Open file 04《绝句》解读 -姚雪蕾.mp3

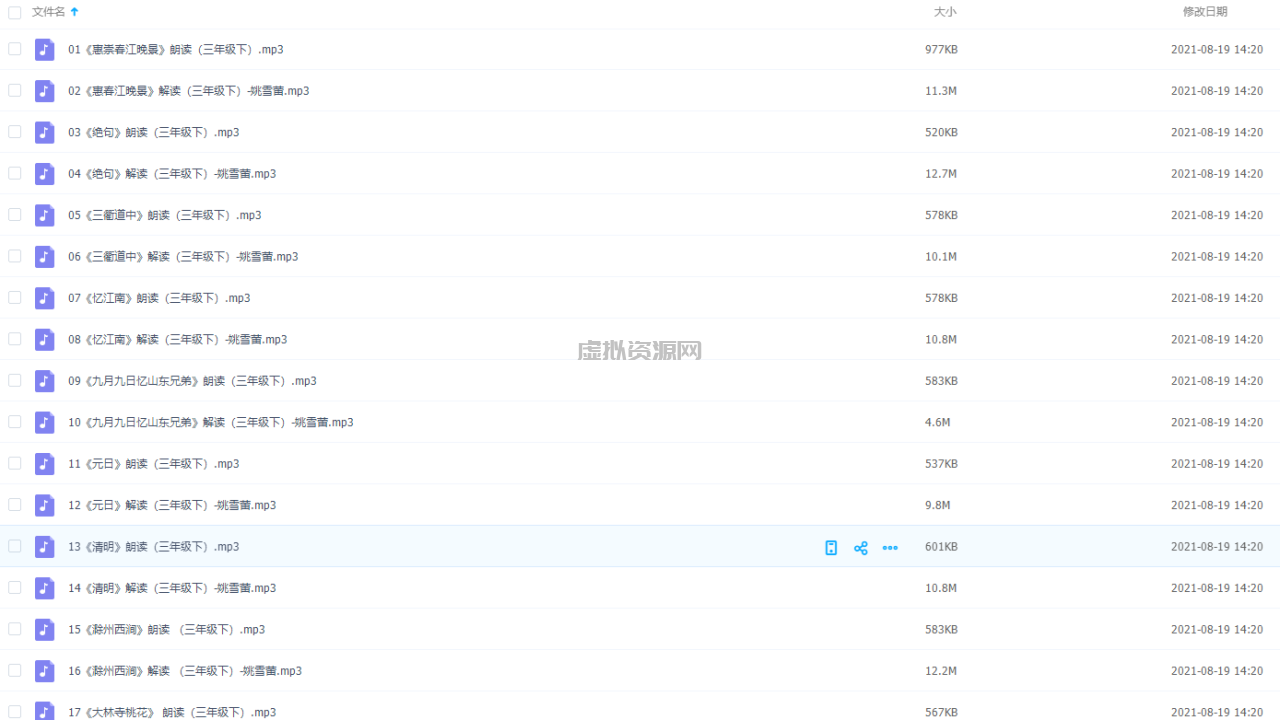(172, 174)
